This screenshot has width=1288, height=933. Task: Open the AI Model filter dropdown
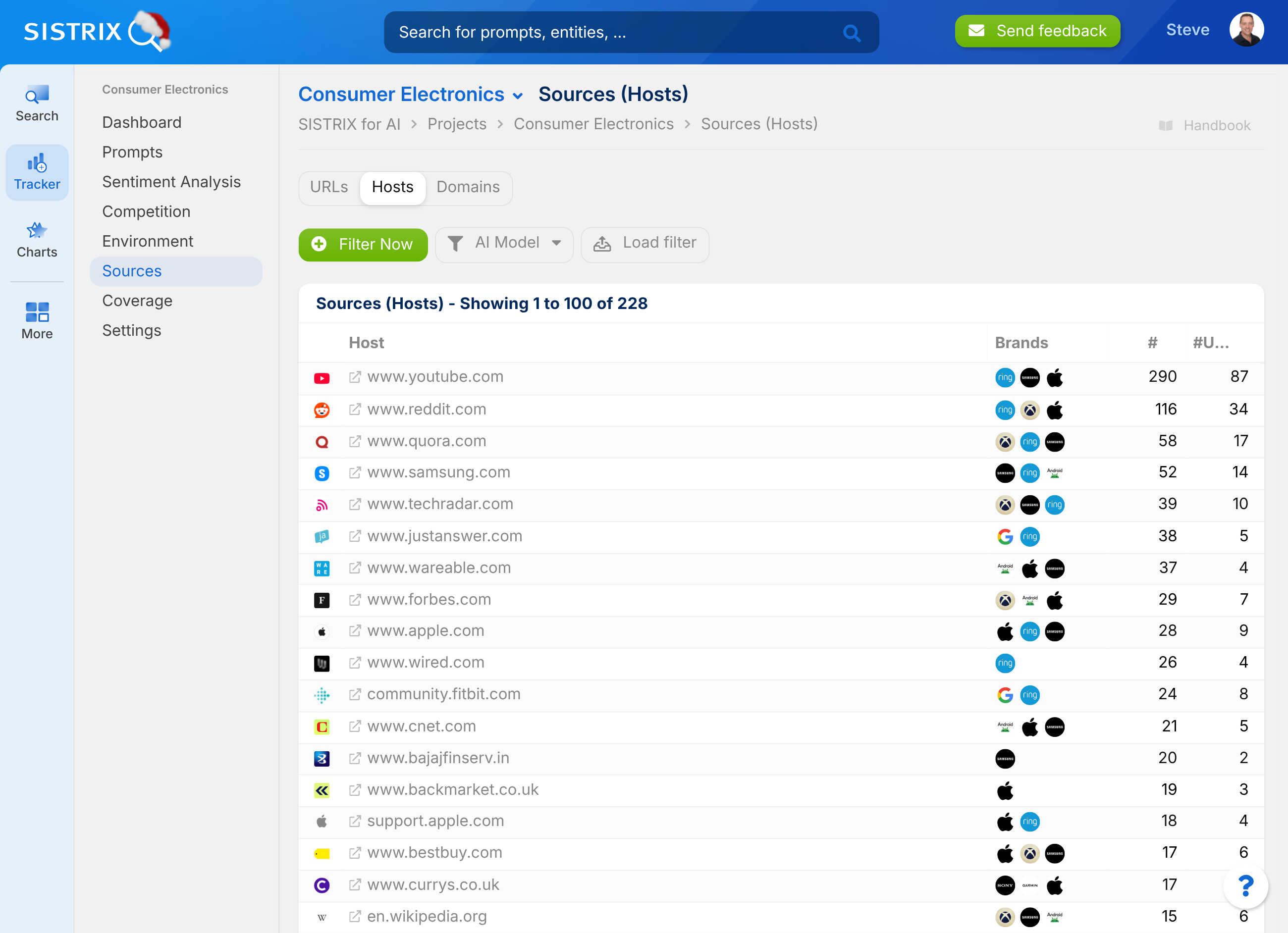(x=504, y=244)
